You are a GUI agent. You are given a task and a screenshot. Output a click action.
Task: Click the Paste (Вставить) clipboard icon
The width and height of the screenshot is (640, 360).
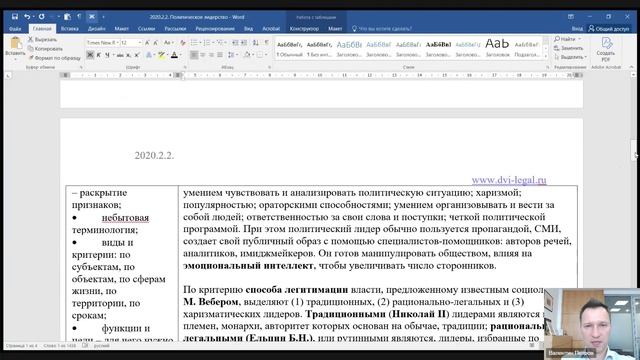pyautogui.click(x=16, y=43)
